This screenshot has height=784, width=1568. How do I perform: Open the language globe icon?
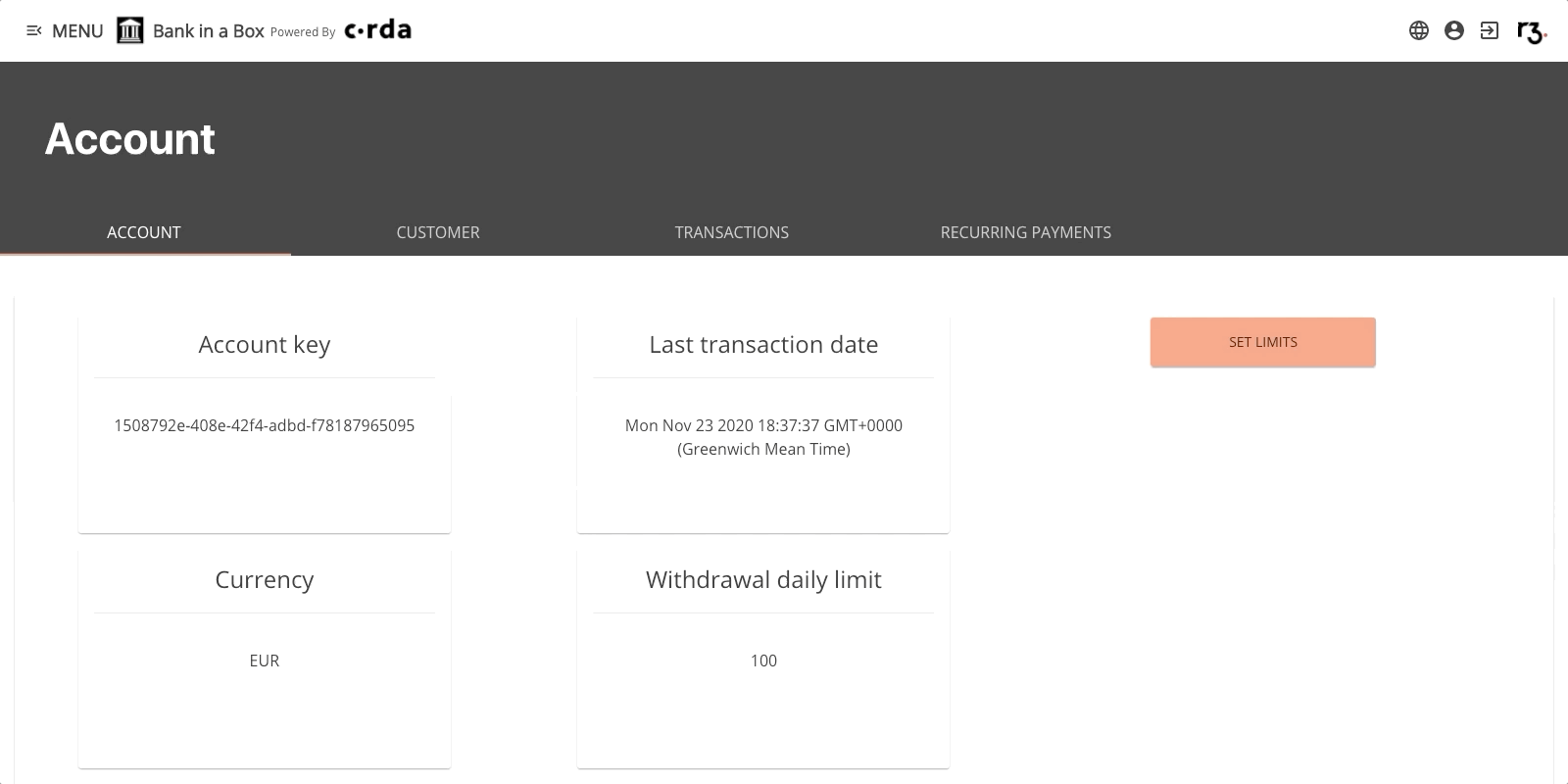1419,30
